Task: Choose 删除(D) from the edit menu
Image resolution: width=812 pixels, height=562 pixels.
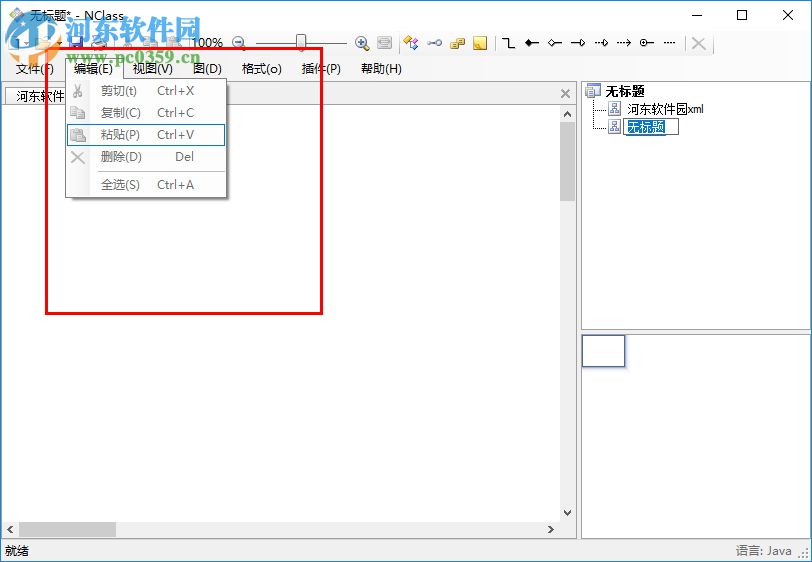Action: (146, 157)
